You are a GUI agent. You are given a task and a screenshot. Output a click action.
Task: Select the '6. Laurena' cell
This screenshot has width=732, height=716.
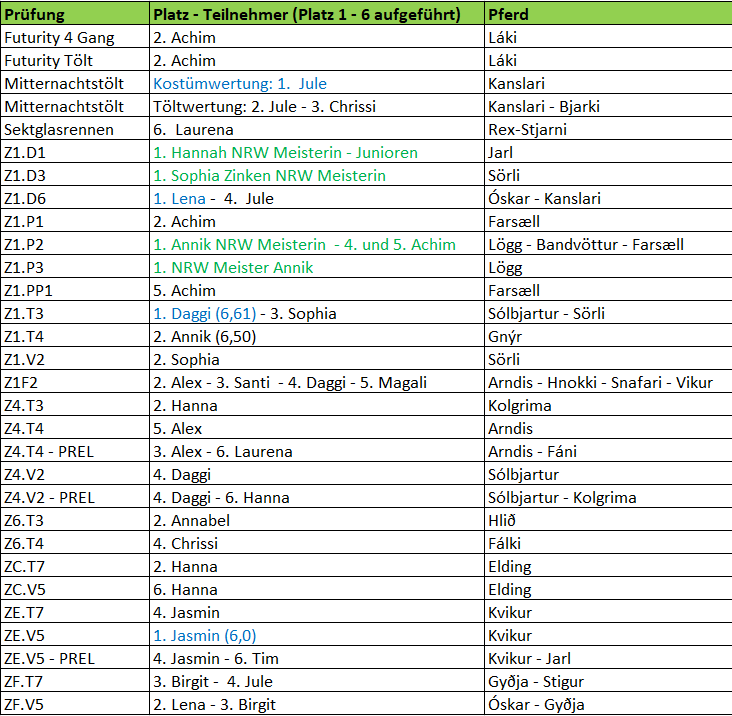(317, 128)
